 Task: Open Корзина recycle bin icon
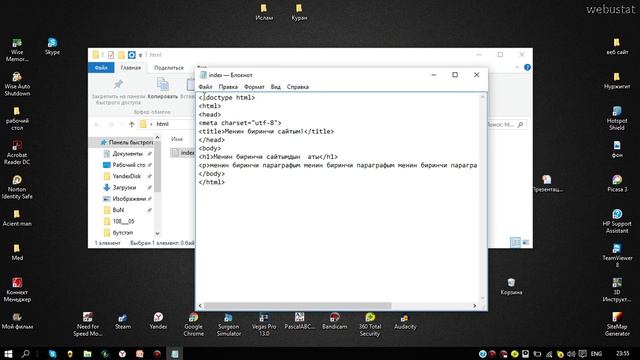pyautogui.click(x=511, y=287)
